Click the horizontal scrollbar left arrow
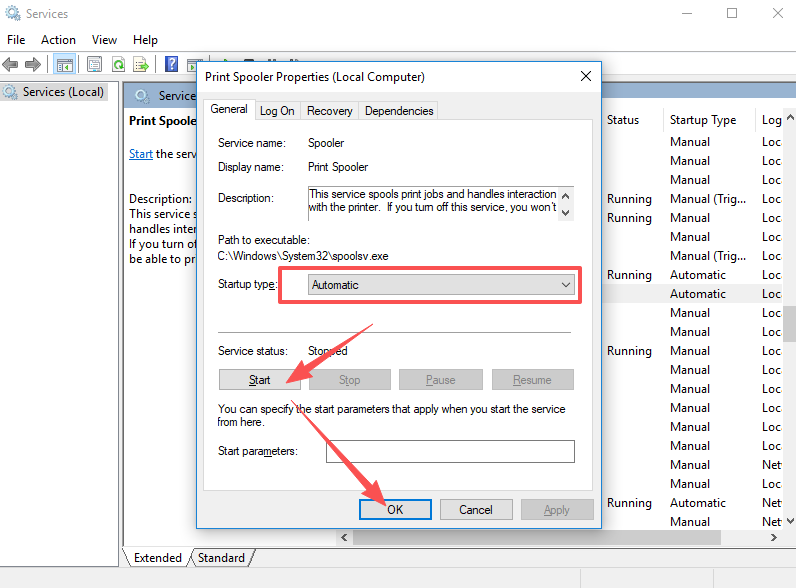 click(344, 537)
